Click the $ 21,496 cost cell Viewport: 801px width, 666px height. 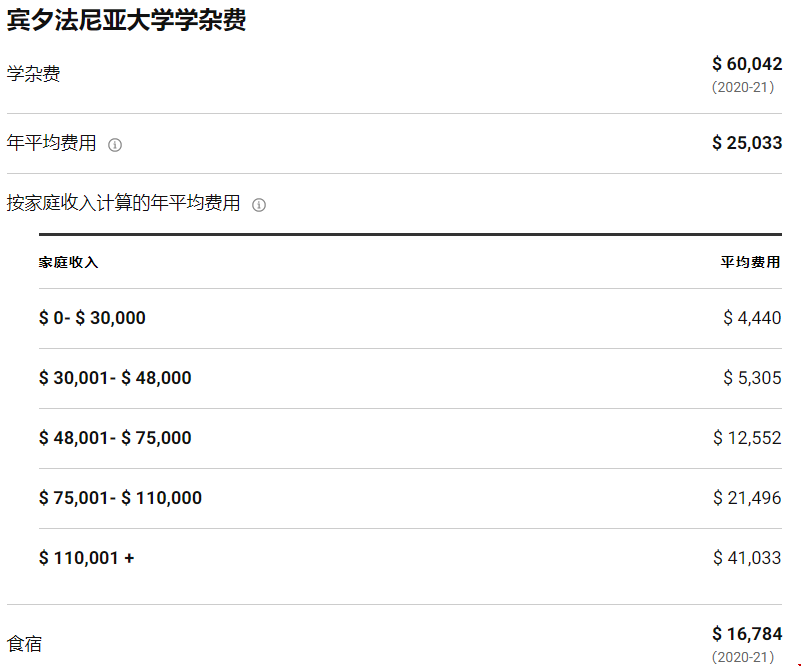[x=747, y=498]
